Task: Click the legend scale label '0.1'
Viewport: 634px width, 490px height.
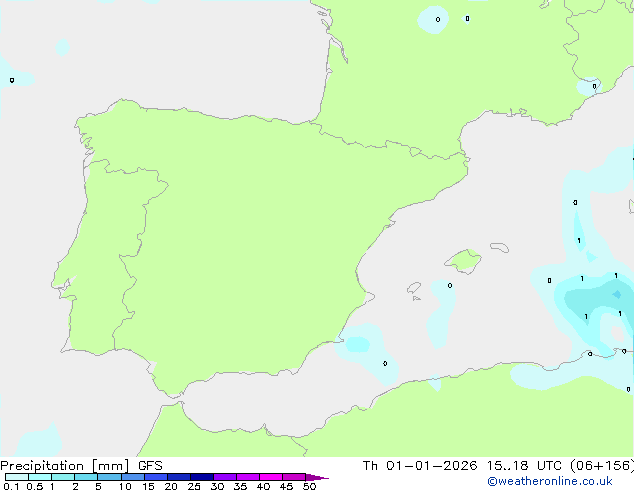Action: [x=11, y=486]
